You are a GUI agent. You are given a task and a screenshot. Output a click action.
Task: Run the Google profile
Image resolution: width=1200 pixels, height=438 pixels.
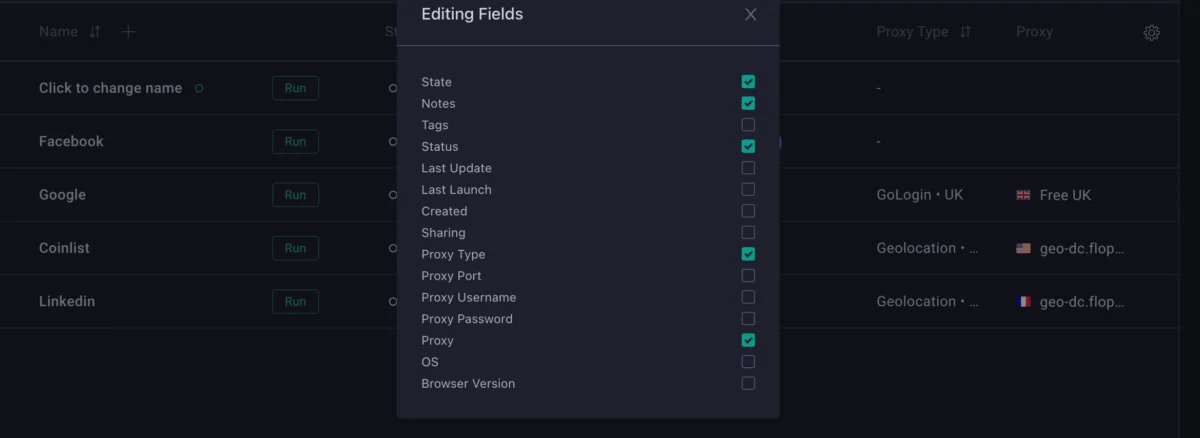(295, 195)
